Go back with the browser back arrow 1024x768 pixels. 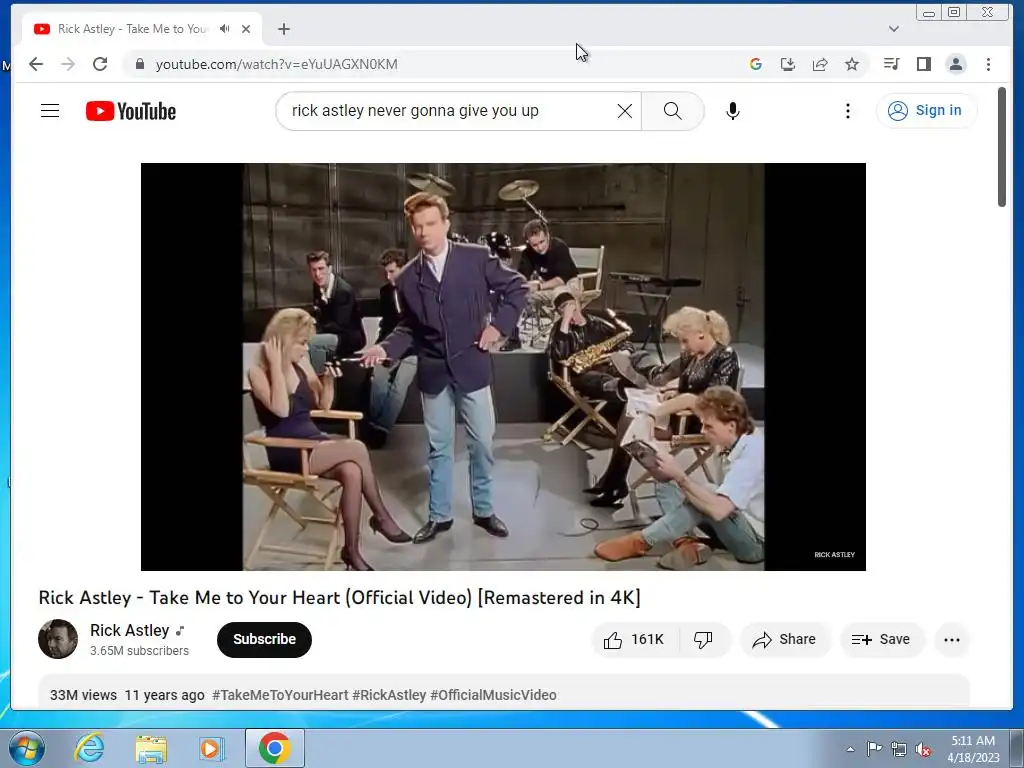pyautogui.click(x=36, y=64)
